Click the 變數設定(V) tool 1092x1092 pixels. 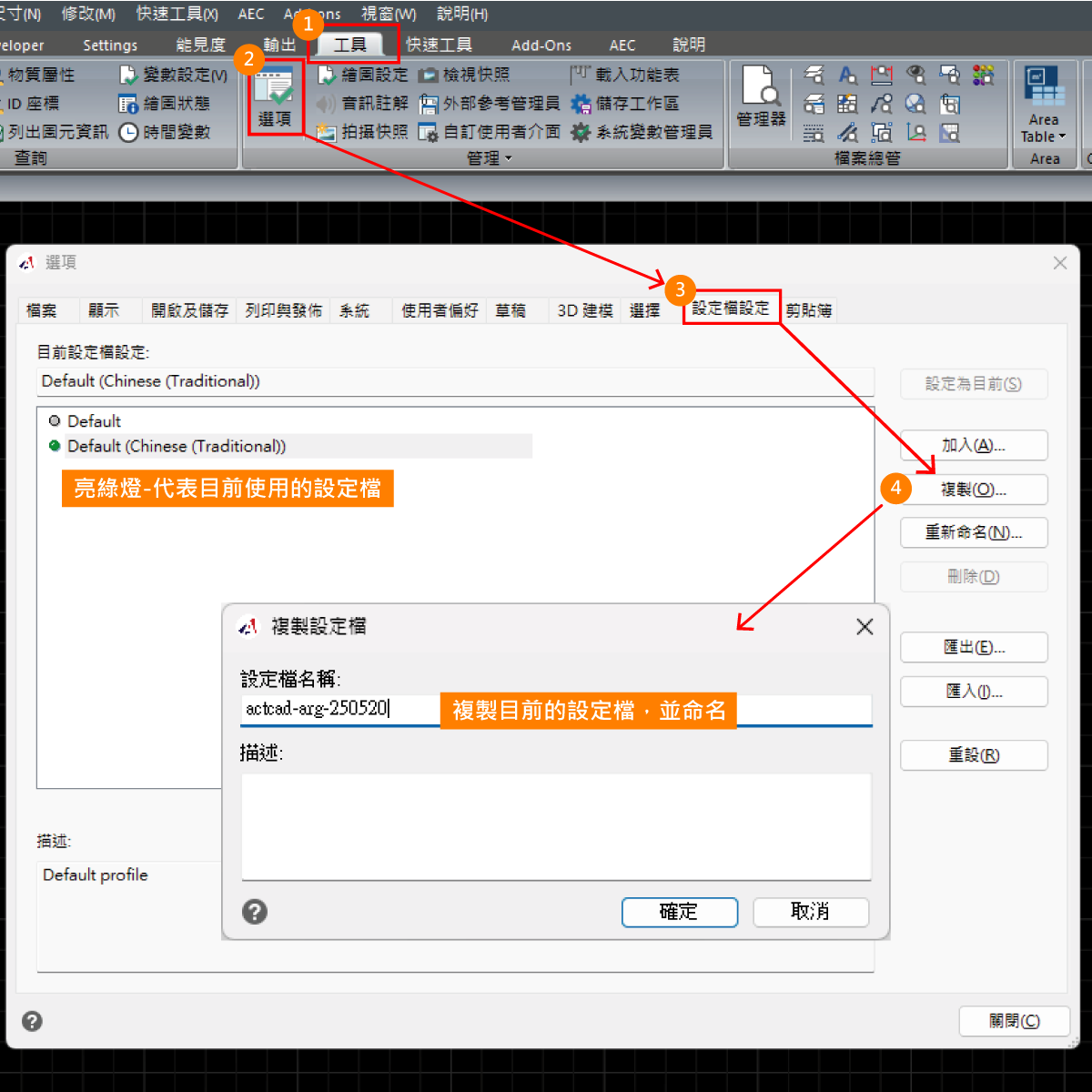173,75
